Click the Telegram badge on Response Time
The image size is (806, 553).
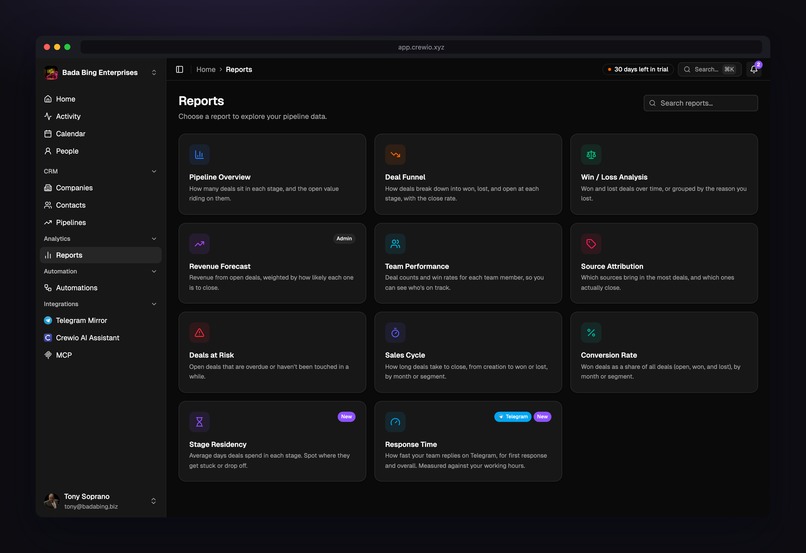[x=512, y=417]
